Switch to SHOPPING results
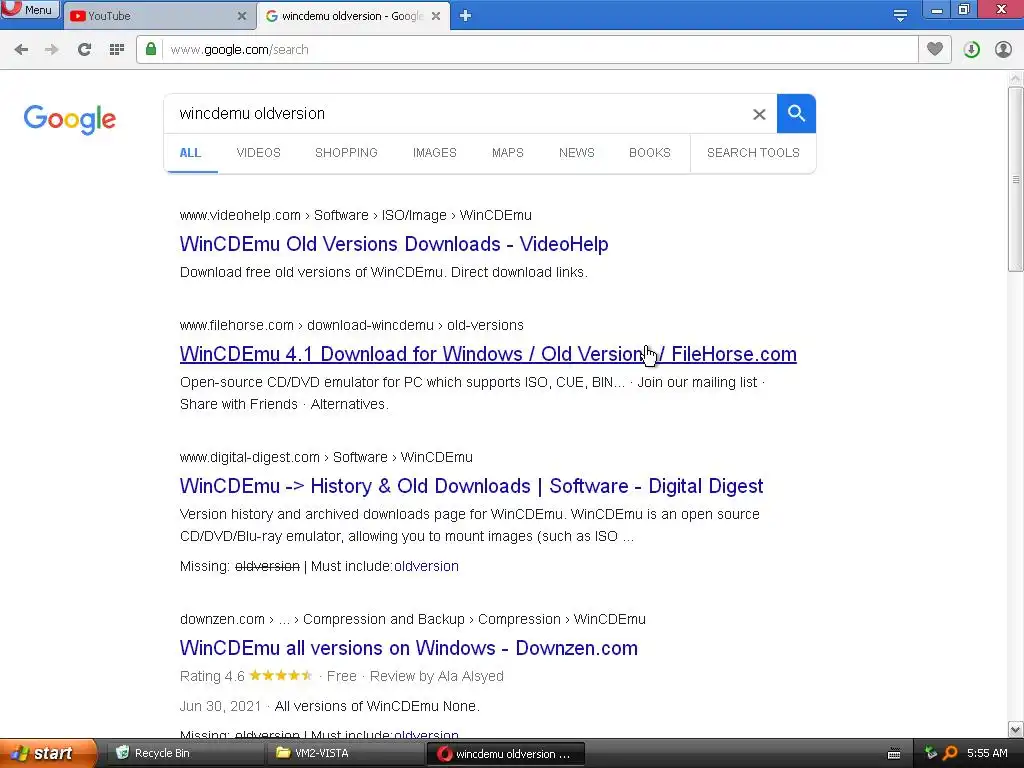 coord(346,153)
